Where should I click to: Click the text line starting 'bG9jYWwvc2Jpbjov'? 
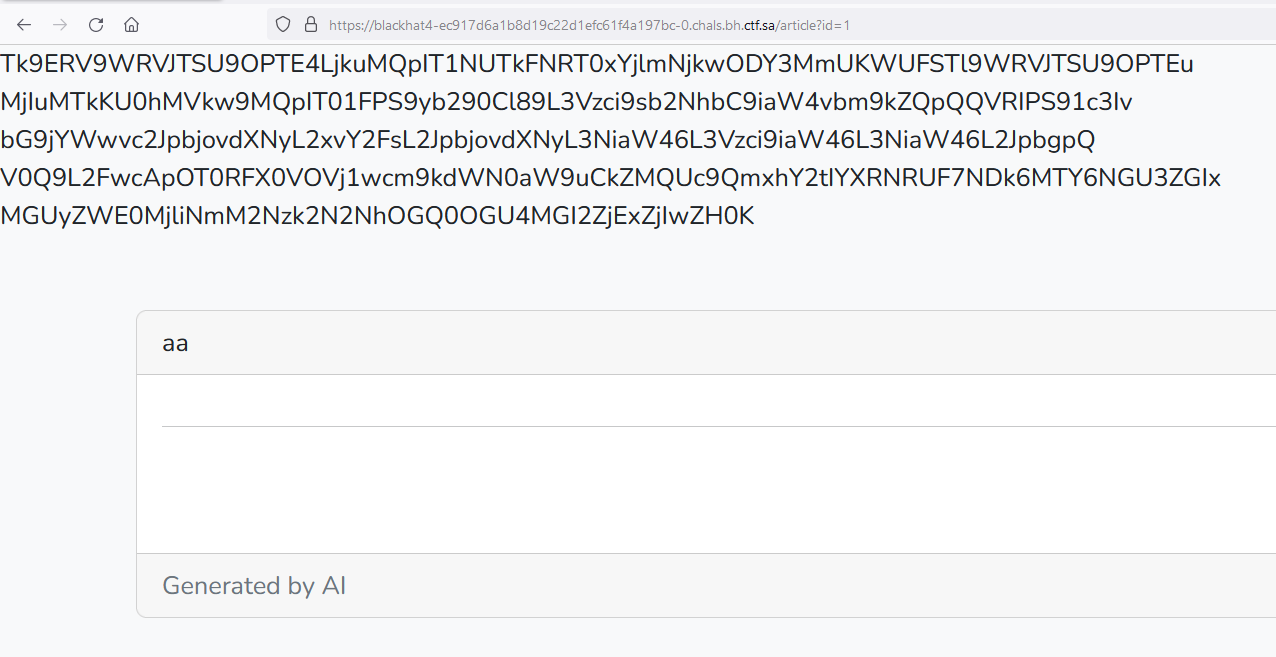(548, 140)
